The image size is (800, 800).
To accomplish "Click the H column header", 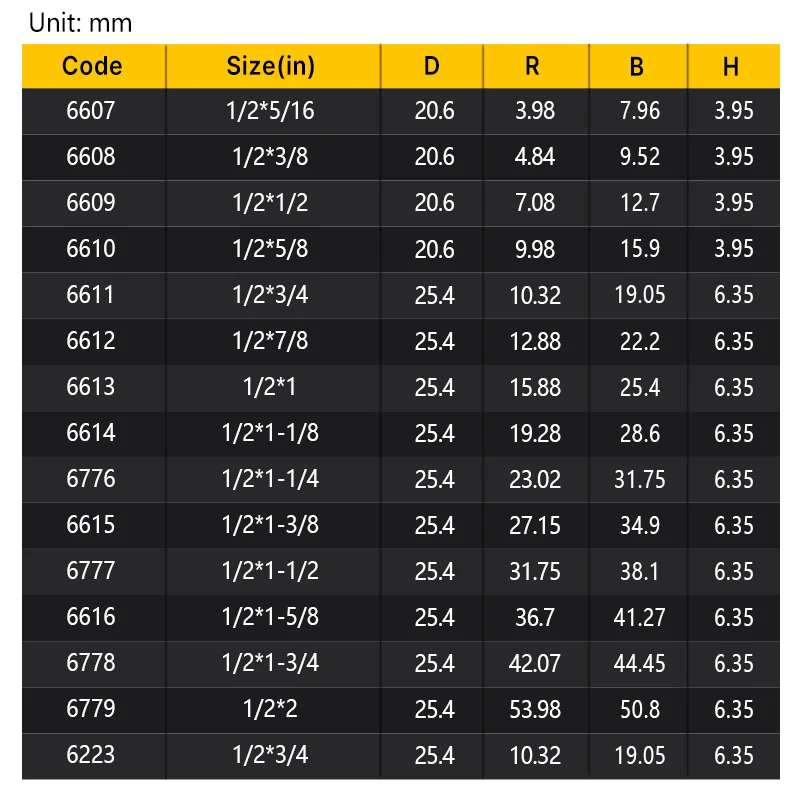I will click(x=733, y=66).
